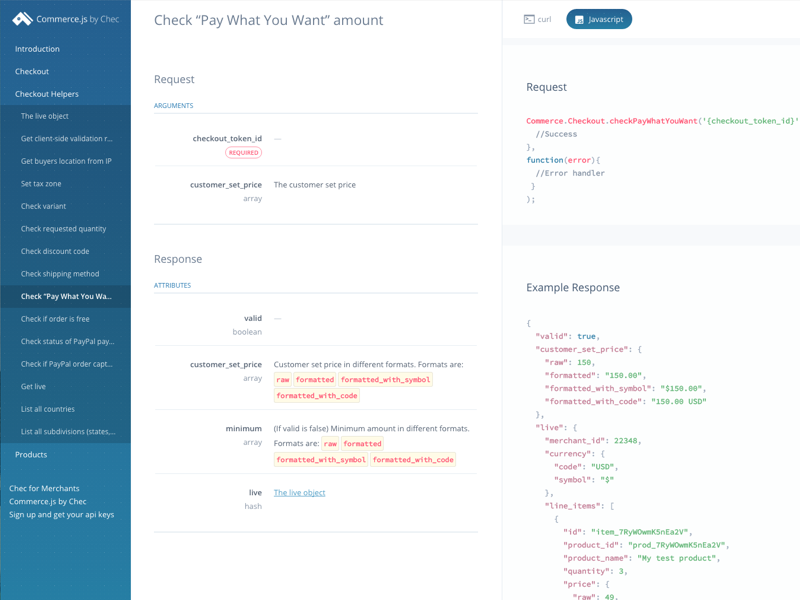Image resolution: width=800 pixels, height=600 pixels.
Task: Select 'Check discount code' in the sidebar
Action: click(54, 251)
